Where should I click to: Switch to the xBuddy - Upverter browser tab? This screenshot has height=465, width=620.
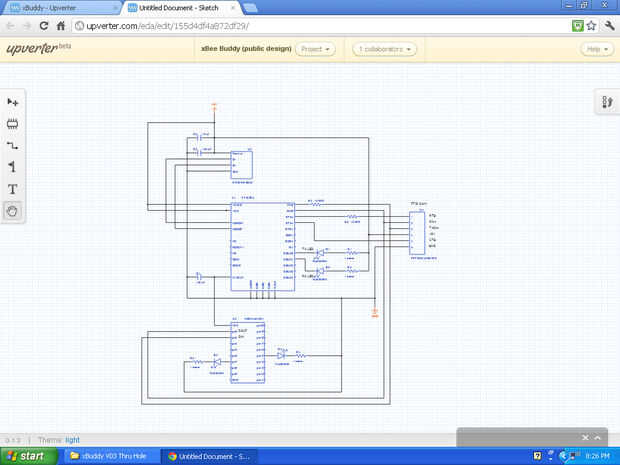tap(61, 8)
